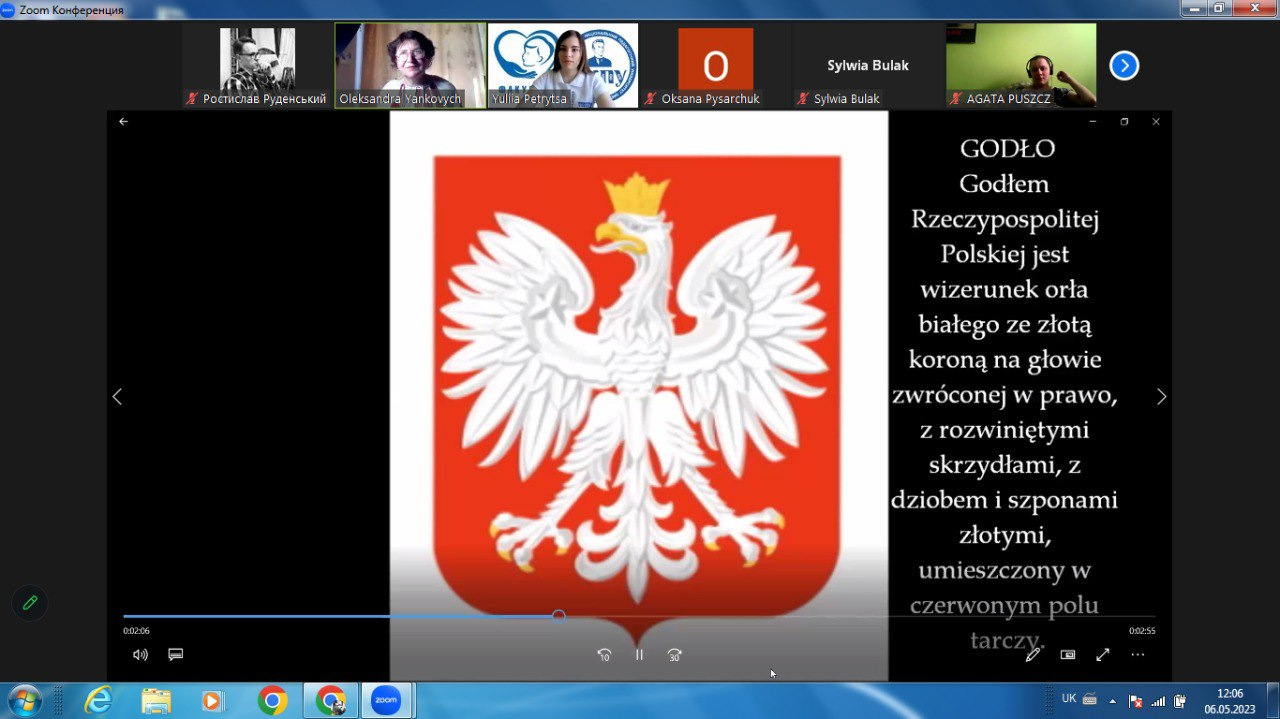Expand video to full screen
The height and width of the screenshot is (719, 1280).
coord(1103,655)
